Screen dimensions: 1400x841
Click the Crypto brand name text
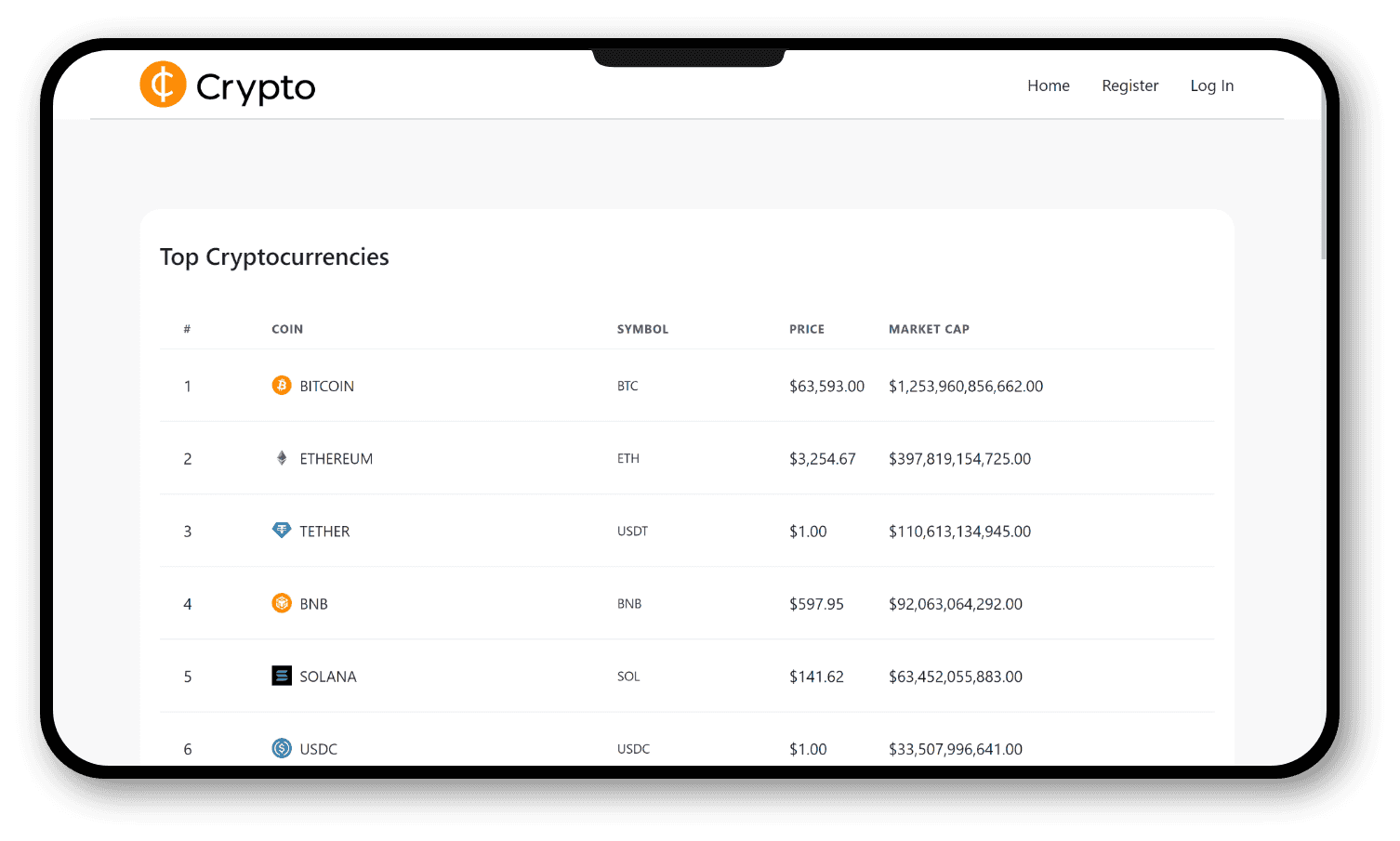(256, 87)
